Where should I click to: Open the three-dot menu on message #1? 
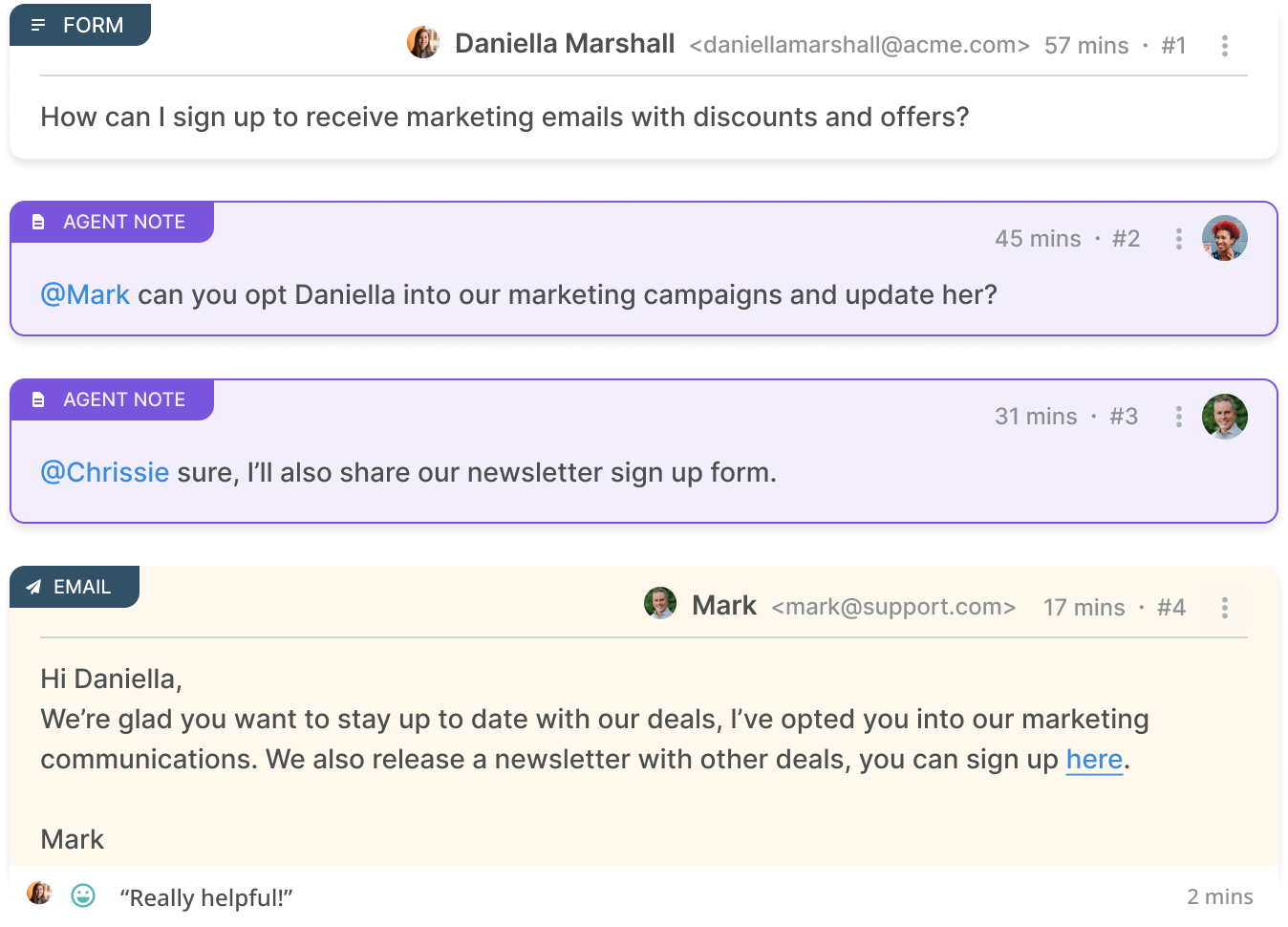pyautogui.click(x=1224, y=46)
